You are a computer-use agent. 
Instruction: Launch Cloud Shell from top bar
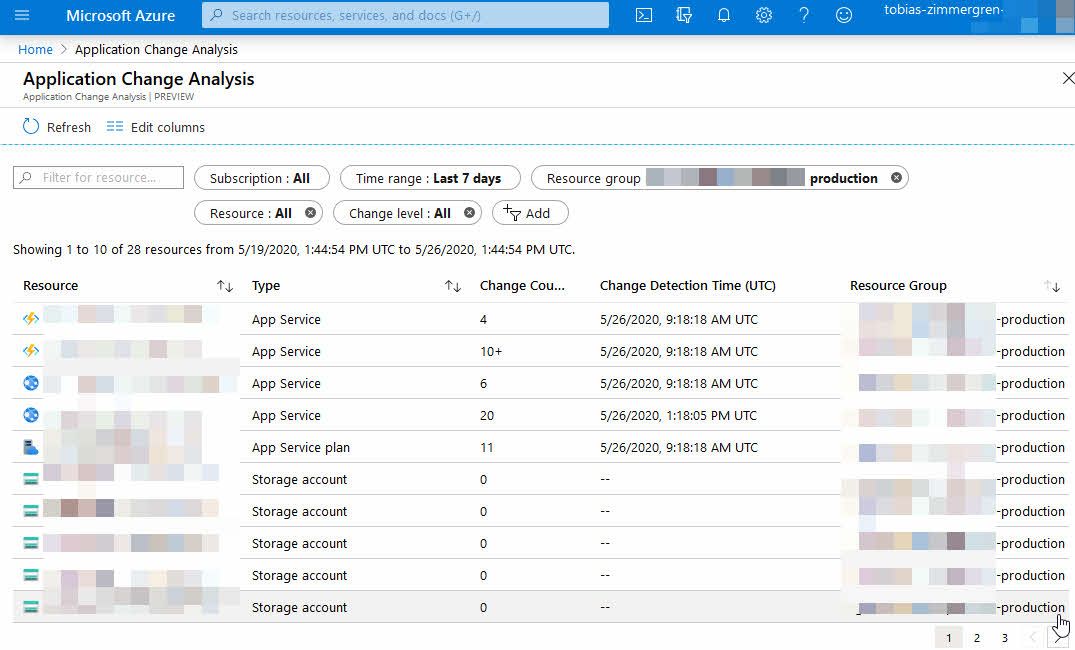pos(644,15)
